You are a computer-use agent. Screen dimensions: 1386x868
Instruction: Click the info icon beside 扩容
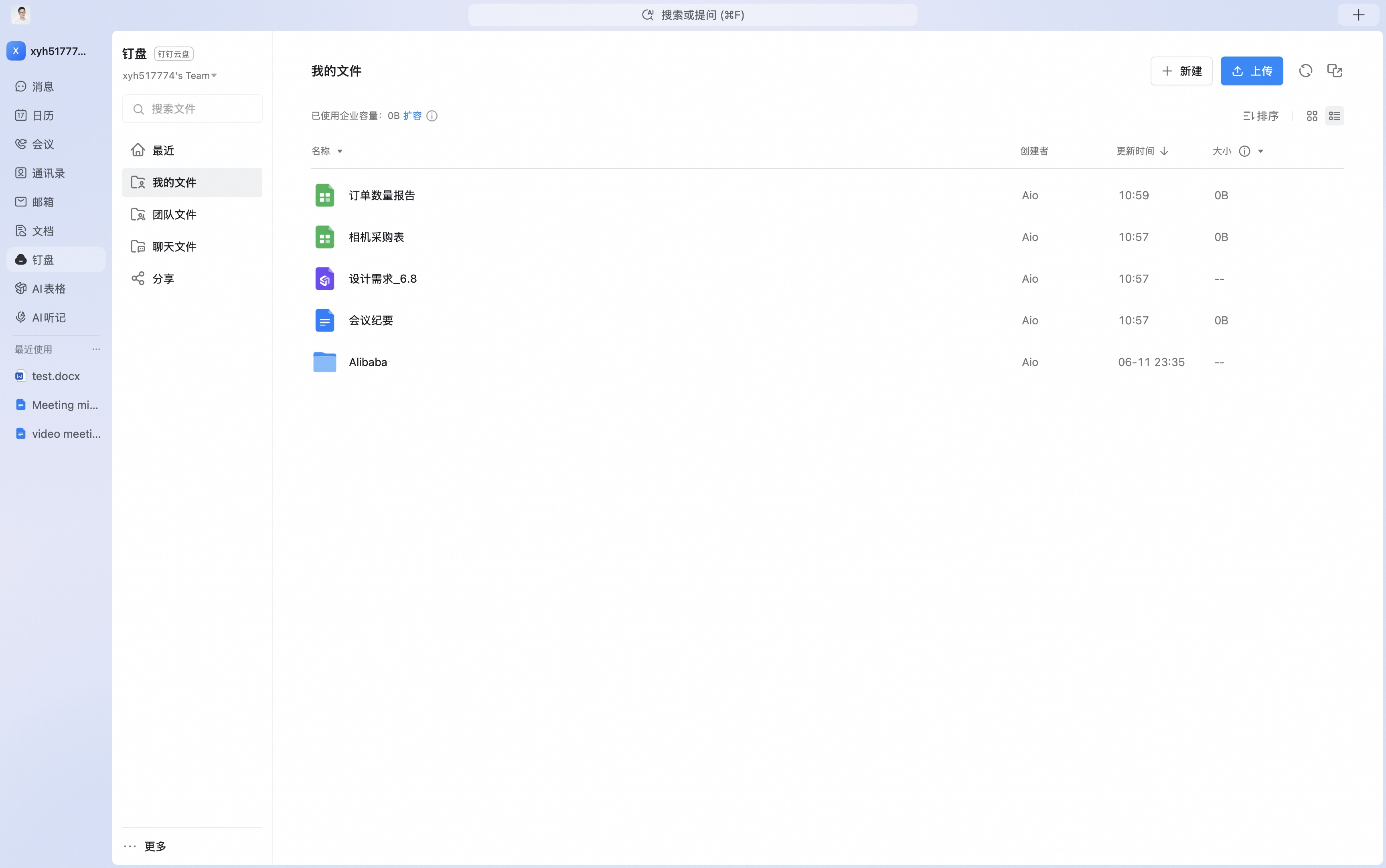point(432,116)
